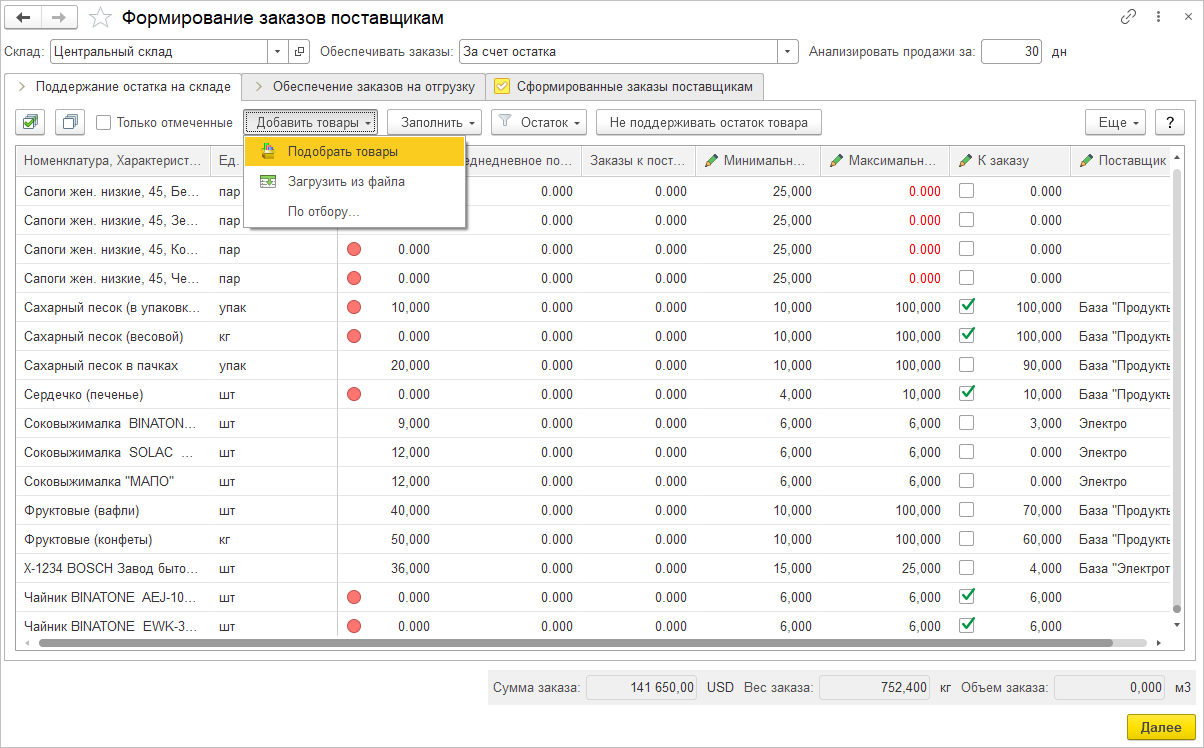
Task: Open the Центральный склад record via open icon
Action: (299, 51)
